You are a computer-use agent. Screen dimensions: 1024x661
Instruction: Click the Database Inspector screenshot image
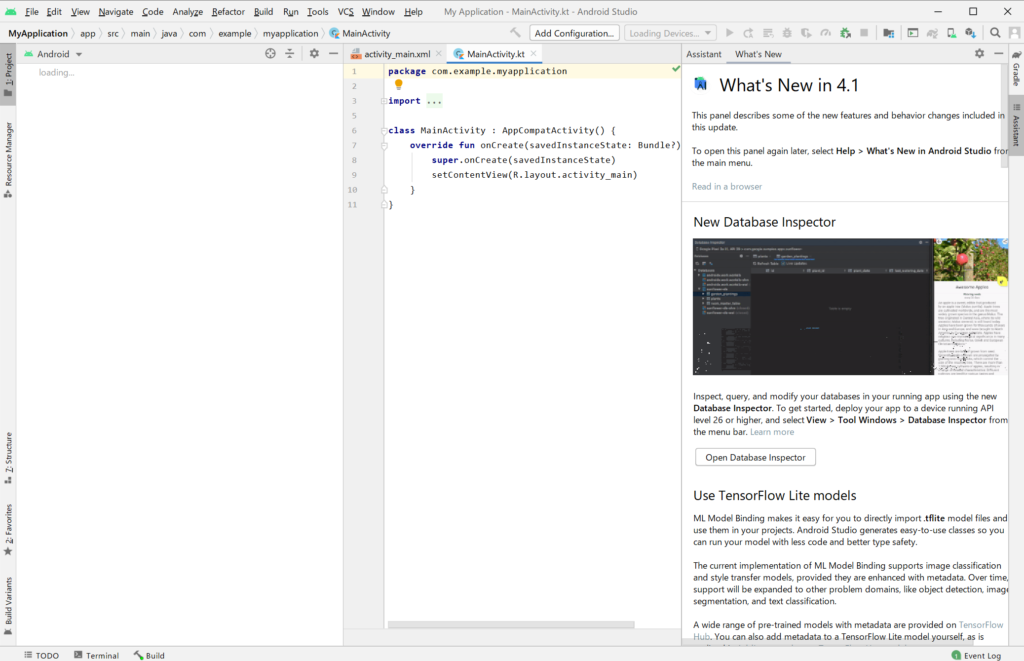click(850, 306)
